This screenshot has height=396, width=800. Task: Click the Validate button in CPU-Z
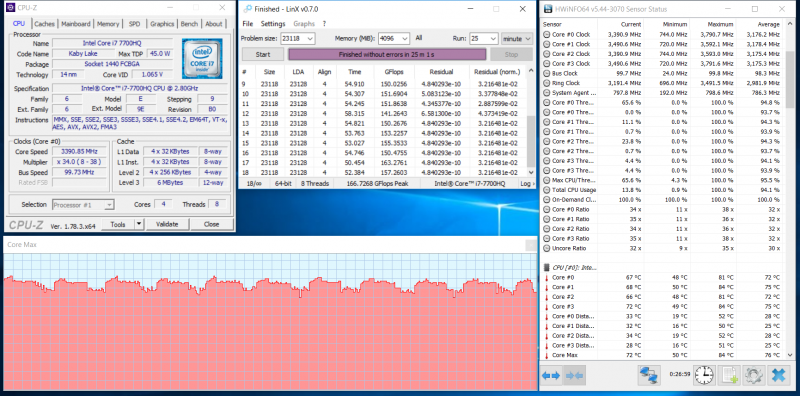167,224
